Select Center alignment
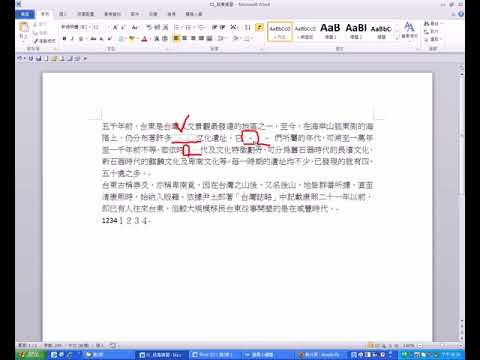This screenshot has width=480, height=360. pyautogui.click(x=184, y=39)
